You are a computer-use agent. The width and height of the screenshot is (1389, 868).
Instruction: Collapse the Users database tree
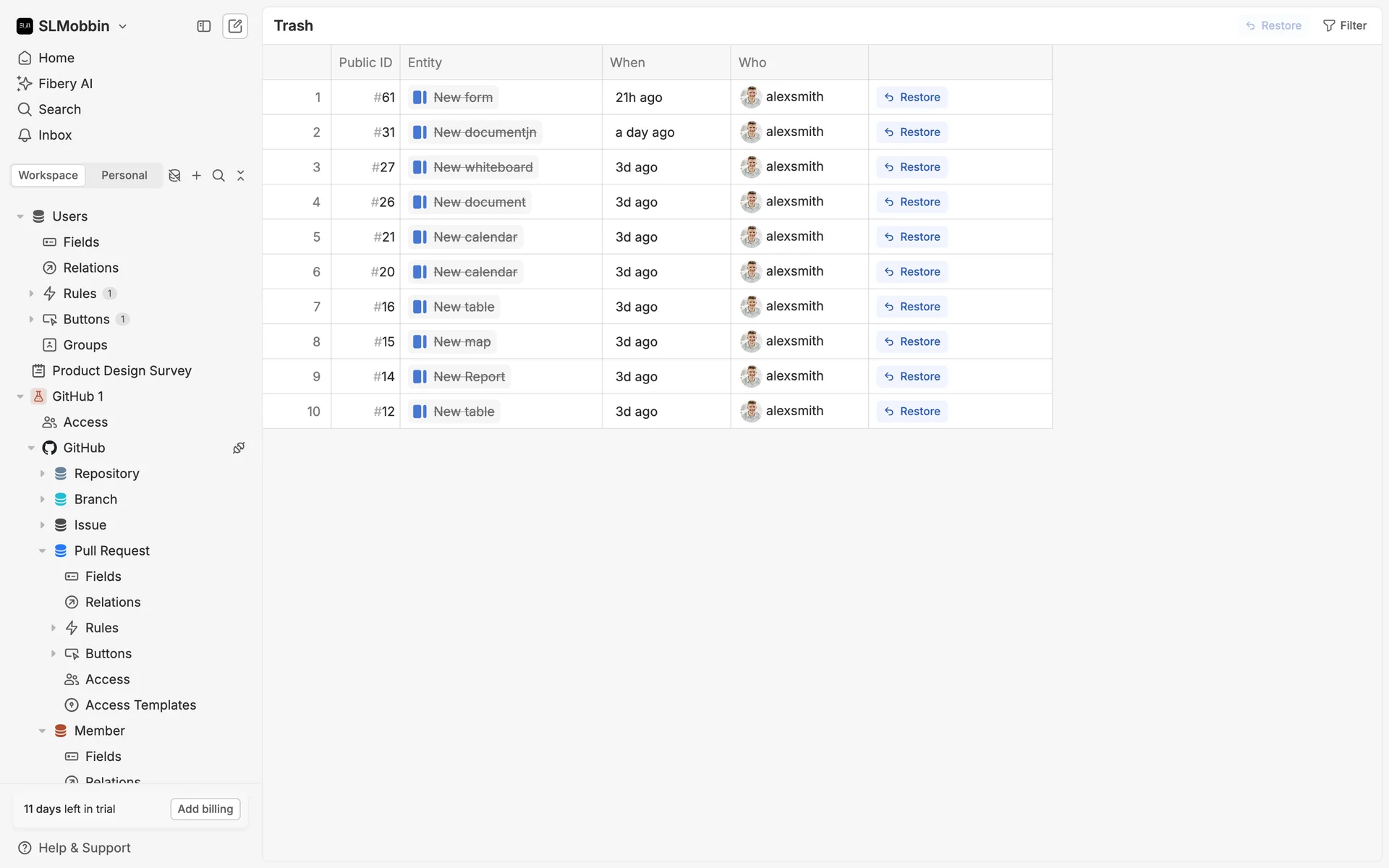[20, 216]
